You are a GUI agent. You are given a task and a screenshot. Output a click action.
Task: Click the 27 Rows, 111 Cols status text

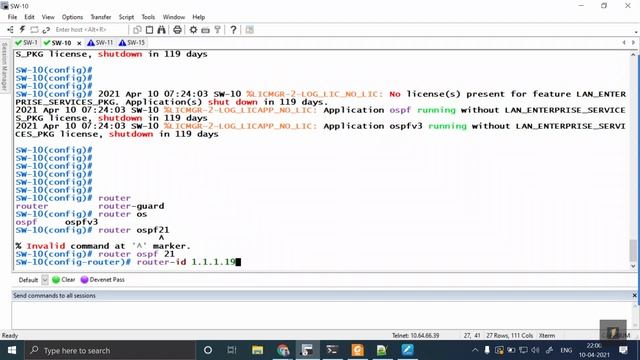[x=509, y=336]
